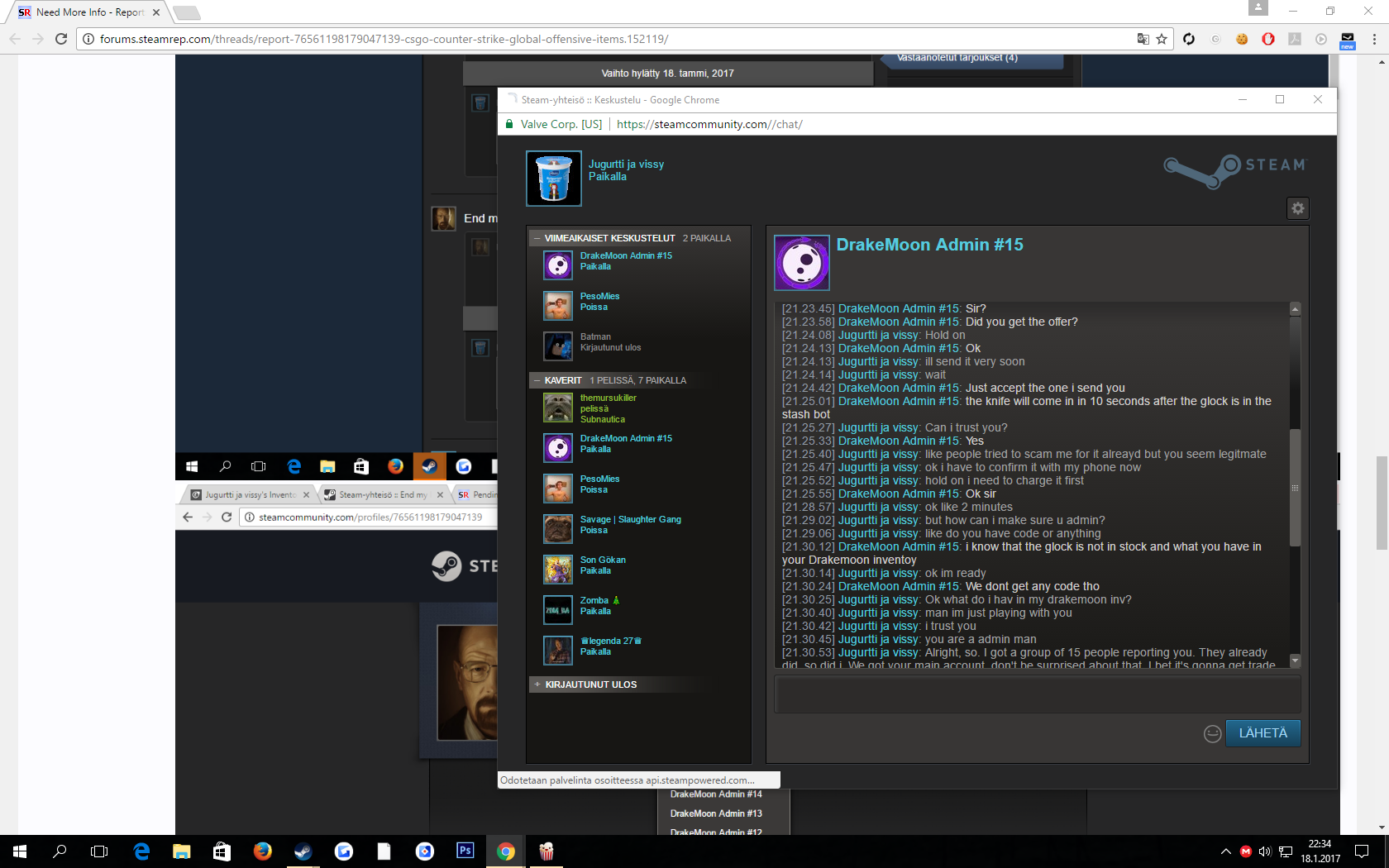
Task: Click the LÄHETÄ send button
Action: [1263, 733]
